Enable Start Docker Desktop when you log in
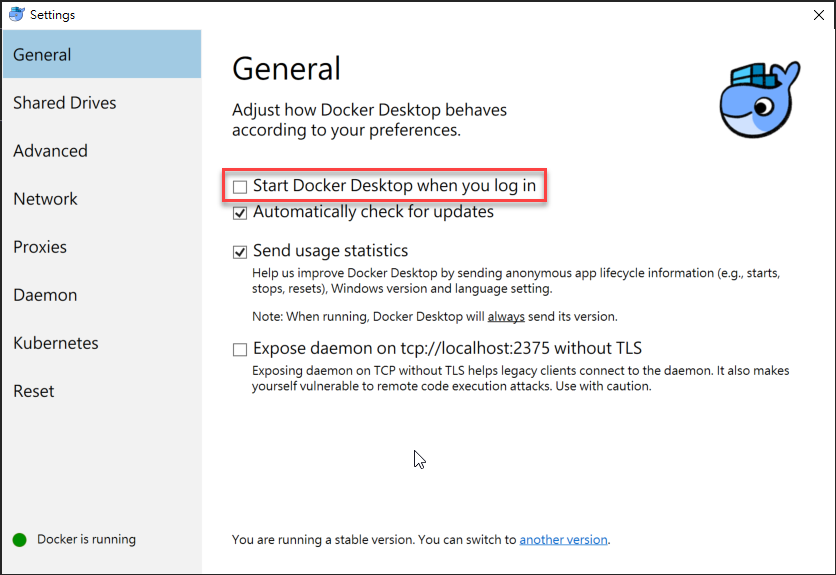Viewport: 836px width, 575px height. [x=240, y=187]
